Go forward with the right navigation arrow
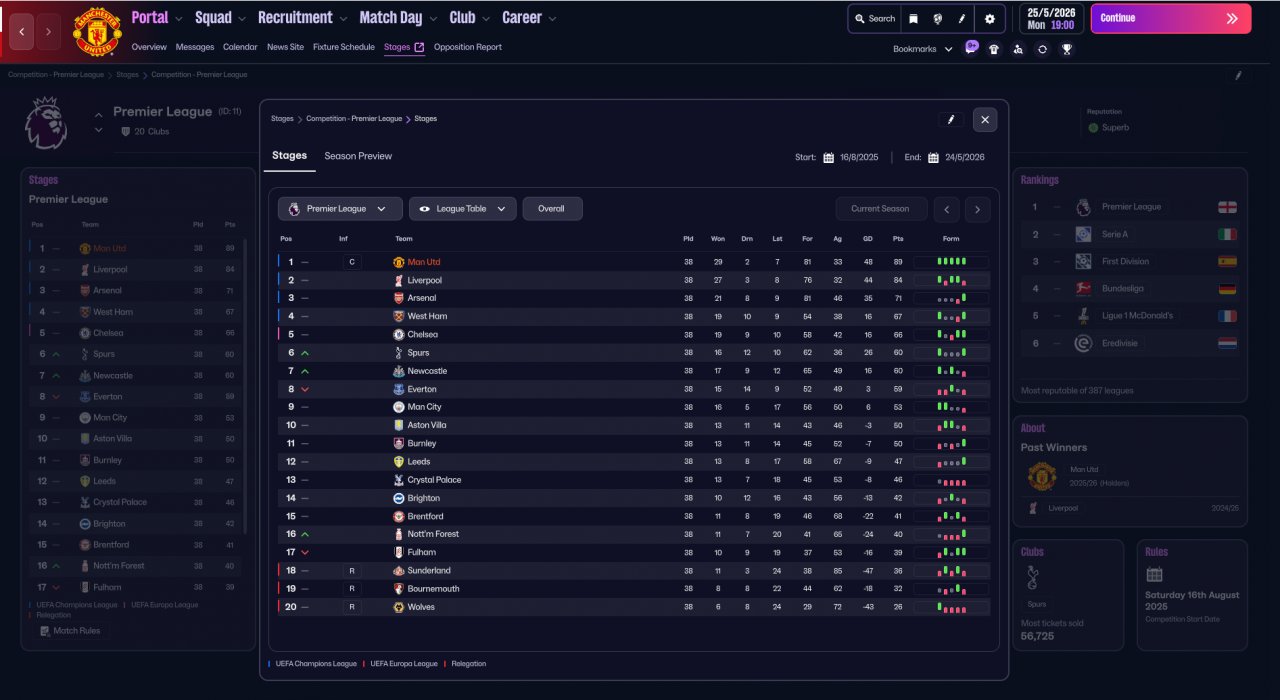This screenshot has height=700, width=1280. (48, 31)
